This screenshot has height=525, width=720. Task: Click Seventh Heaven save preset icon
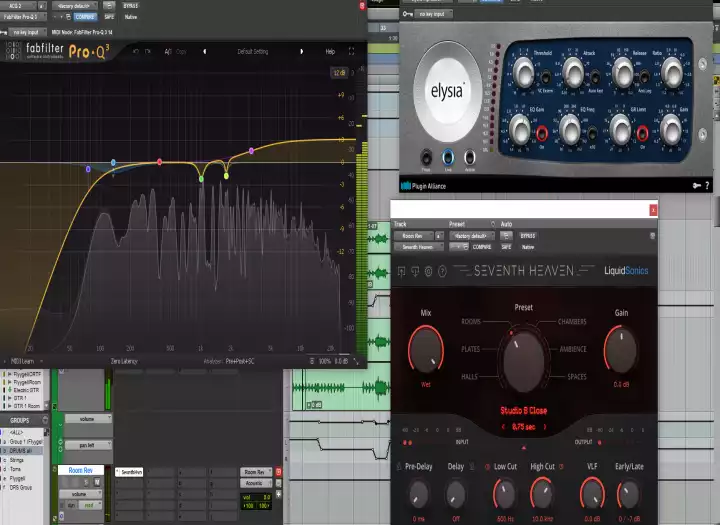415,272
